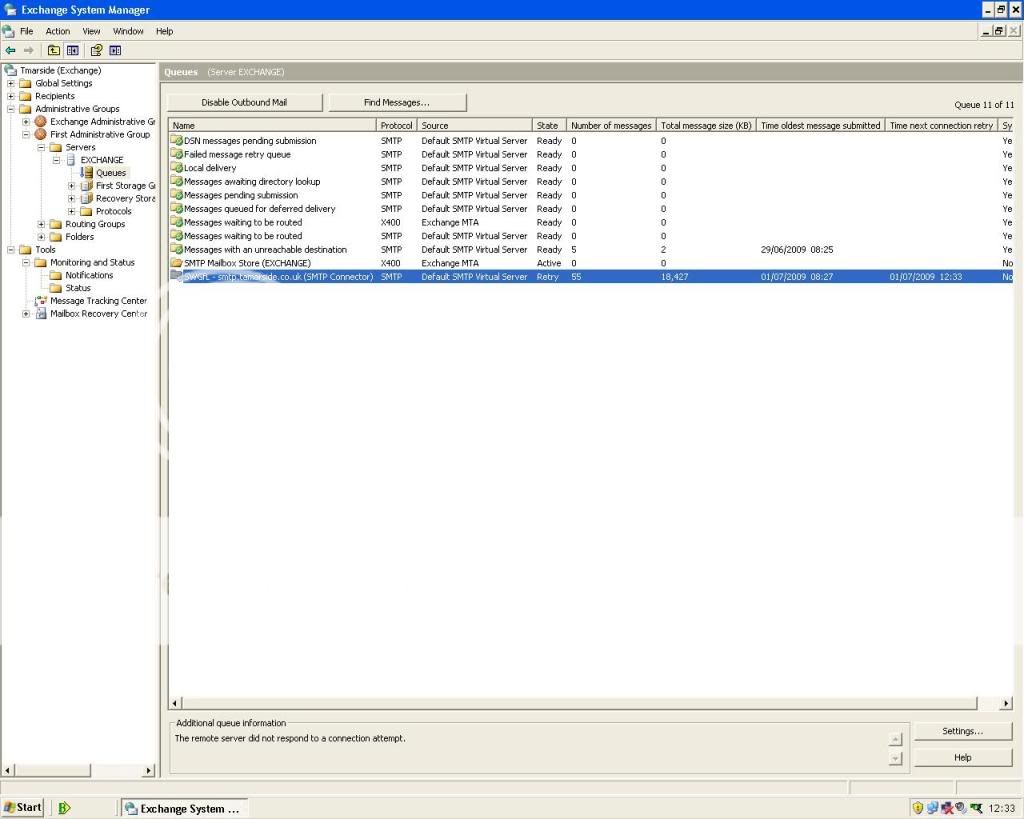Expand the Exchange Administrative Group node

pyautogui.click(x=25, y=121)
